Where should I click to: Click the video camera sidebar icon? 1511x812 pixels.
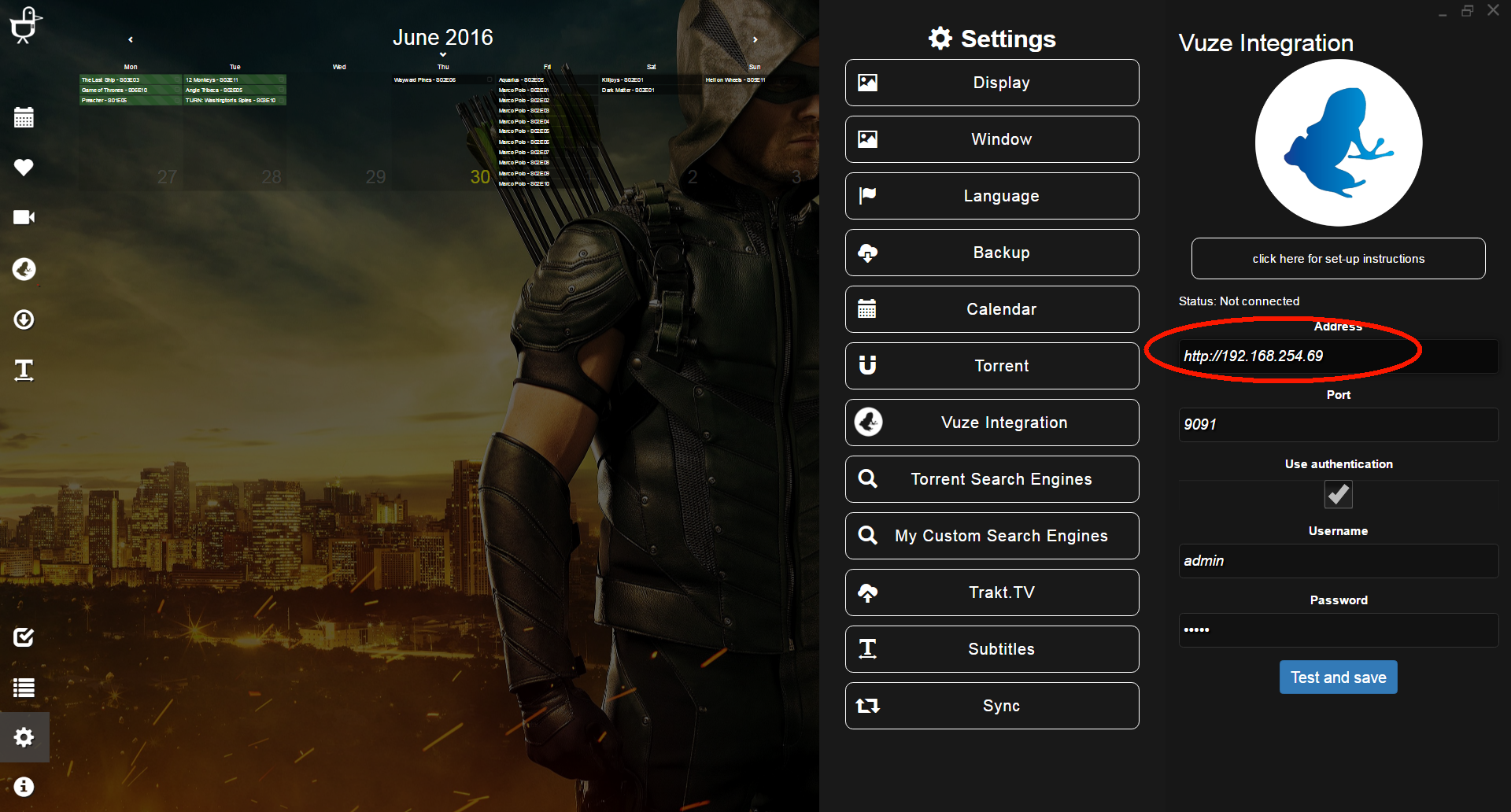point(24,217)
